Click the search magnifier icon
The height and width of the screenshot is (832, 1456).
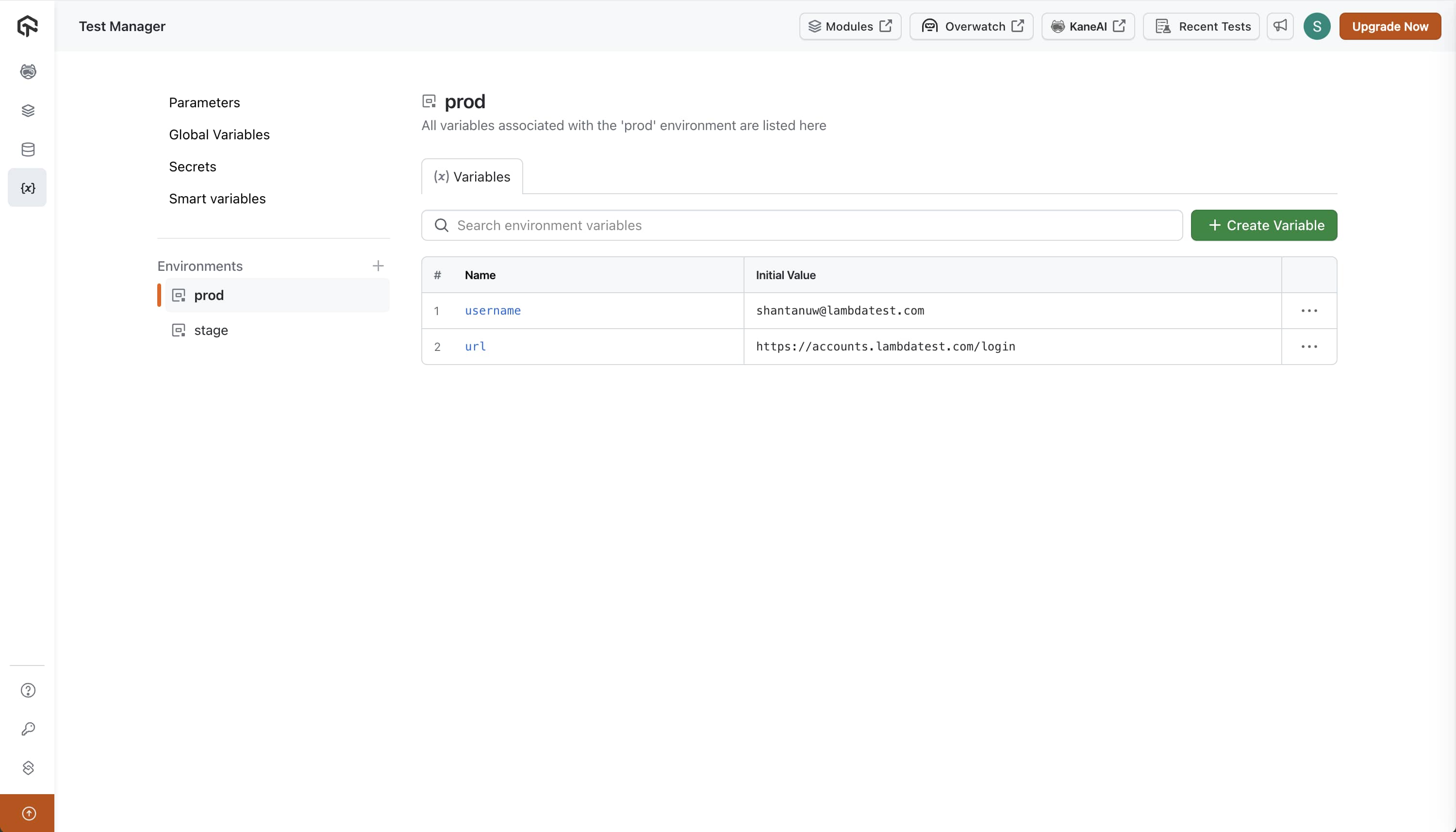tap(442, 225)
